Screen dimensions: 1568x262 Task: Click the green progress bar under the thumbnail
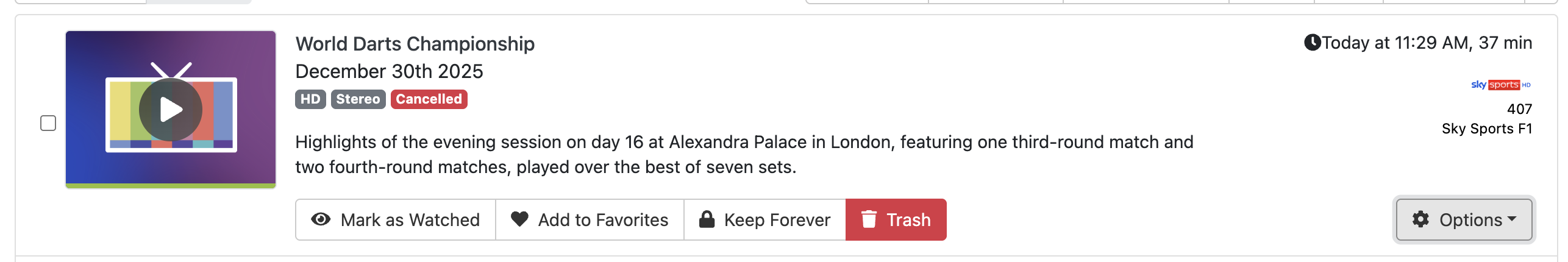(x=171, y=186)
